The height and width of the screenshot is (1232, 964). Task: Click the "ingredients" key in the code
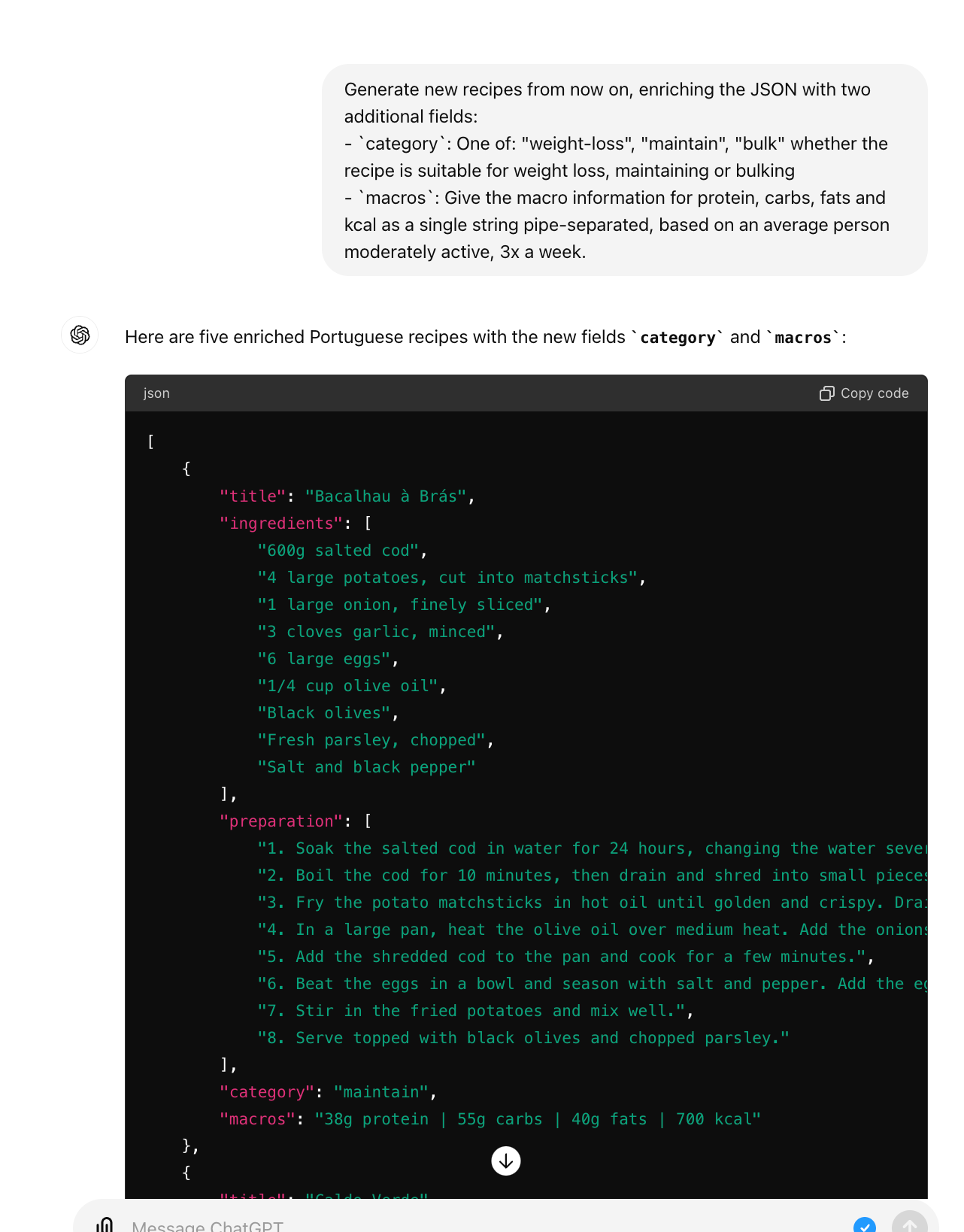pyautogui.click(x=281, y=523)
